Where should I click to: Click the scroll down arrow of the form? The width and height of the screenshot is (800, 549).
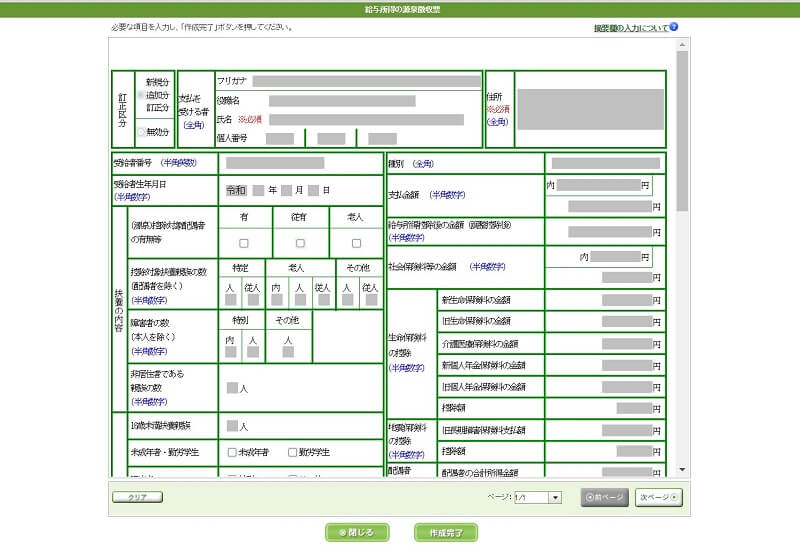pos(682,469)
